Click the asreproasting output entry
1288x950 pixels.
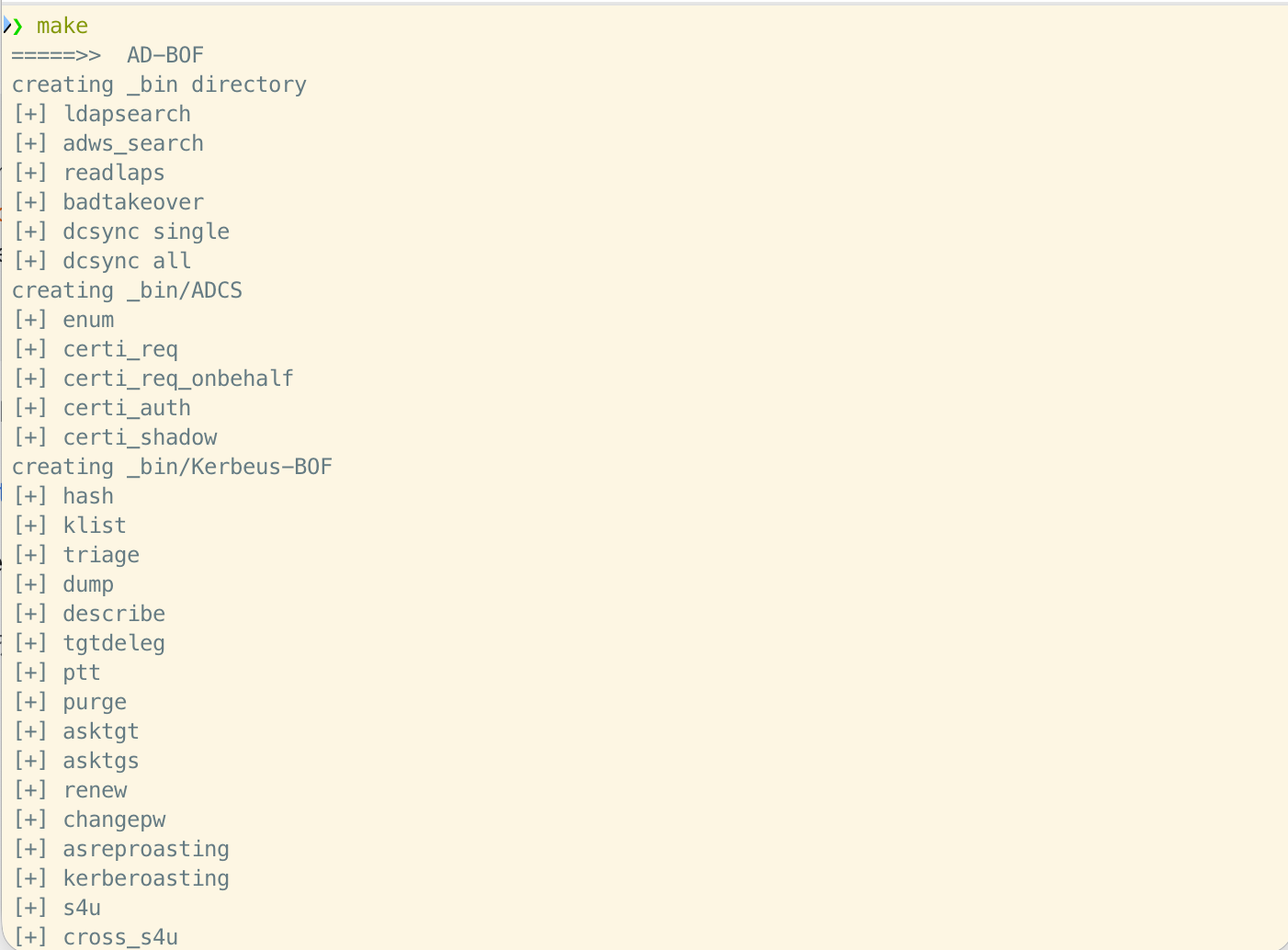146,849
